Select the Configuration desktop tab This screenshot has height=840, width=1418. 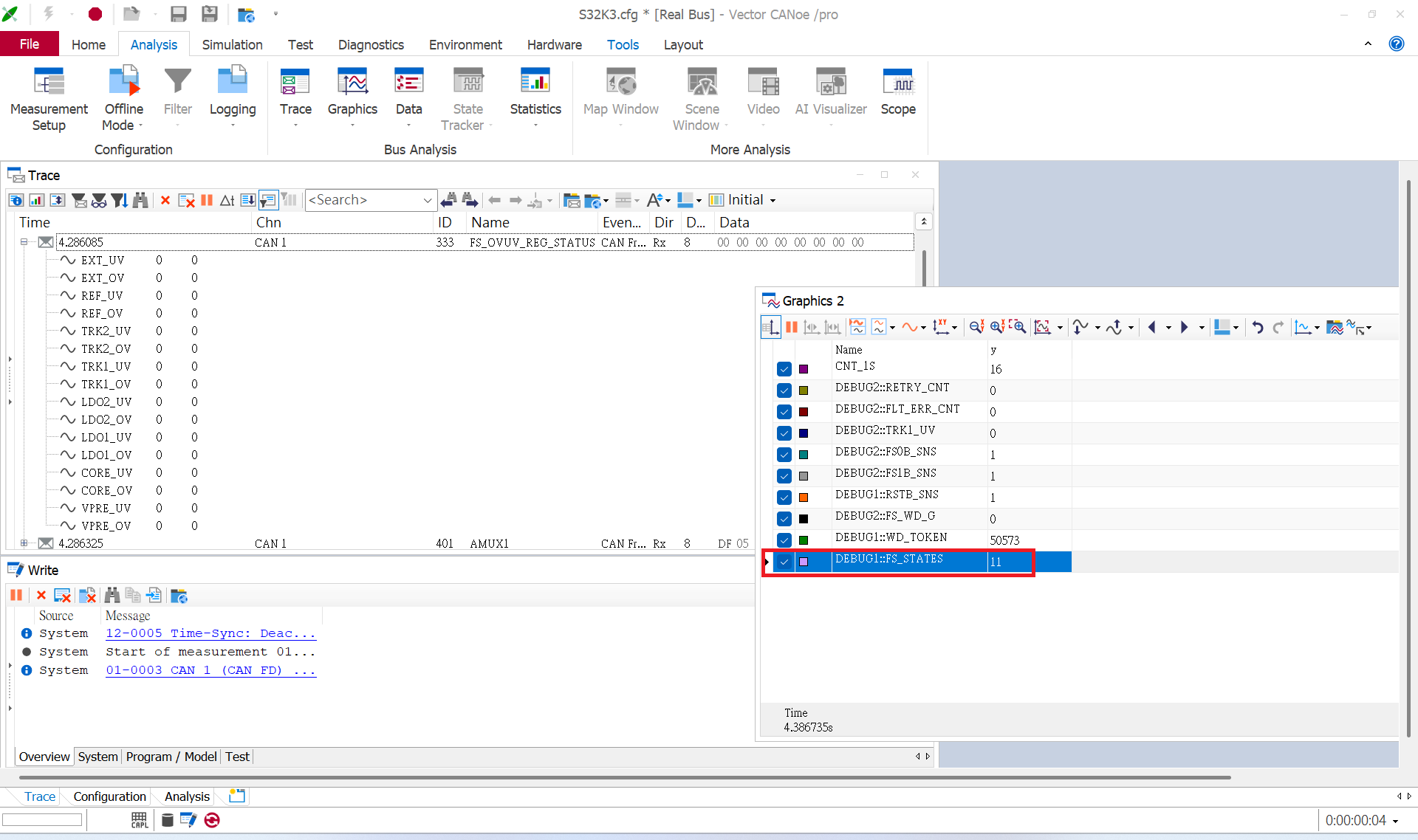[x=109, y=796]
